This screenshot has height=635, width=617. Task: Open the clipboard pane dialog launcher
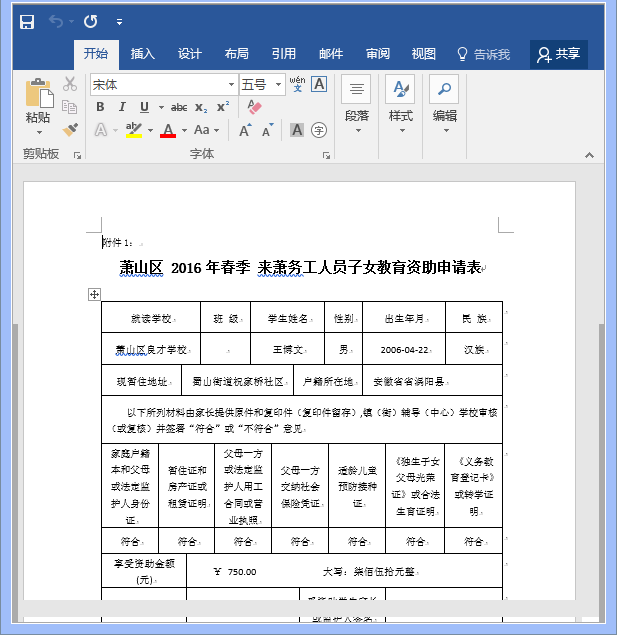point(77,155)
